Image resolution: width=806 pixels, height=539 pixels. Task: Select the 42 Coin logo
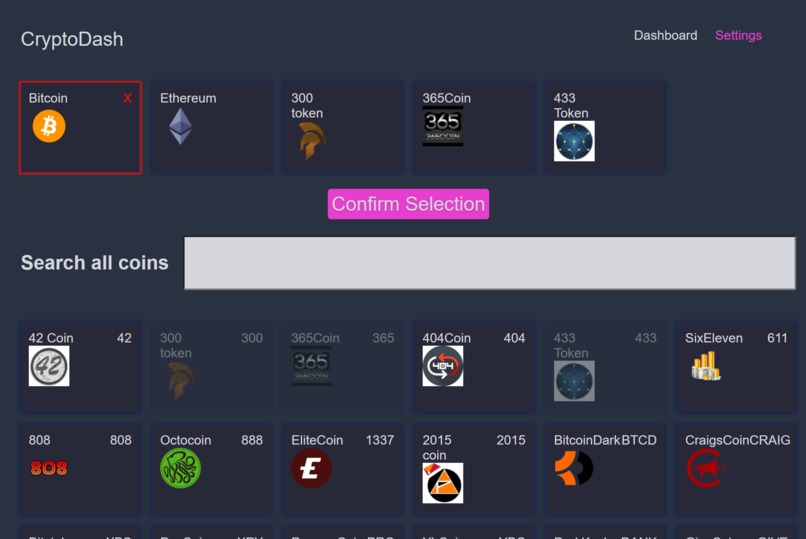(49, 366)
